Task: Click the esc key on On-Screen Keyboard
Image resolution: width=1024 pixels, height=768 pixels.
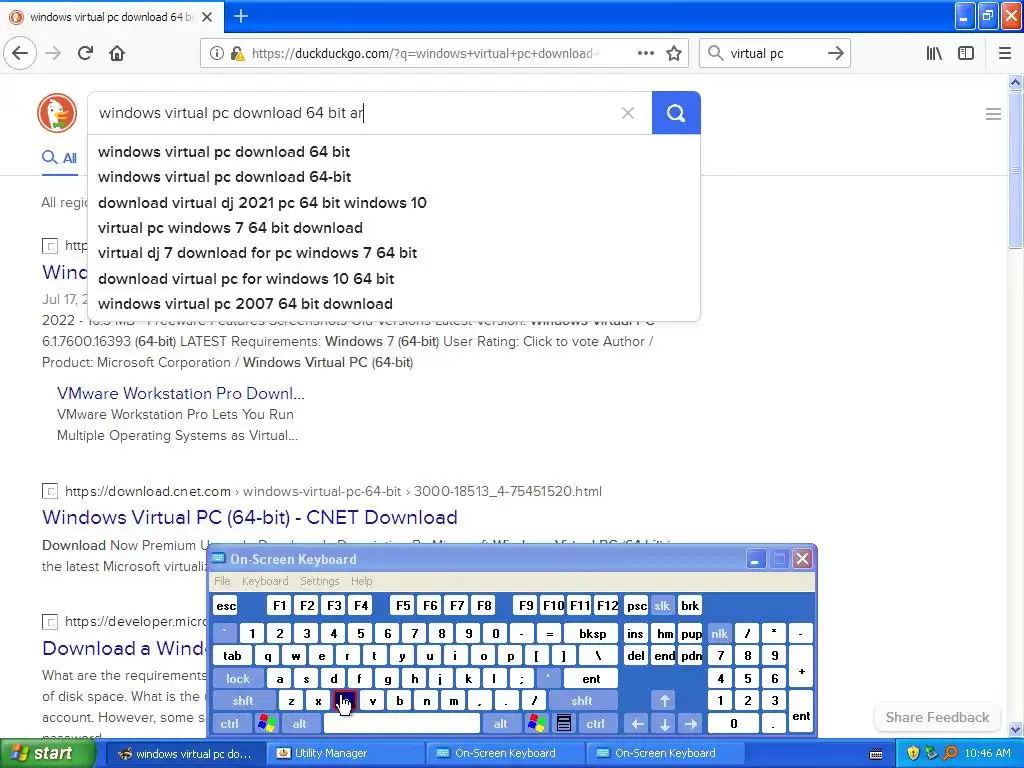Action: tap(226, 606)
